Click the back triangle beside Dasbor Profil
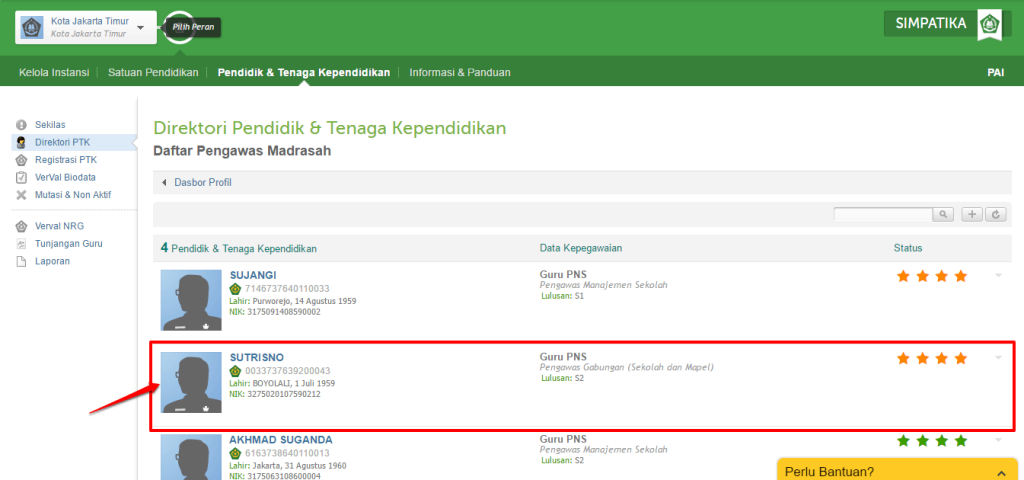 pos(164,183)
